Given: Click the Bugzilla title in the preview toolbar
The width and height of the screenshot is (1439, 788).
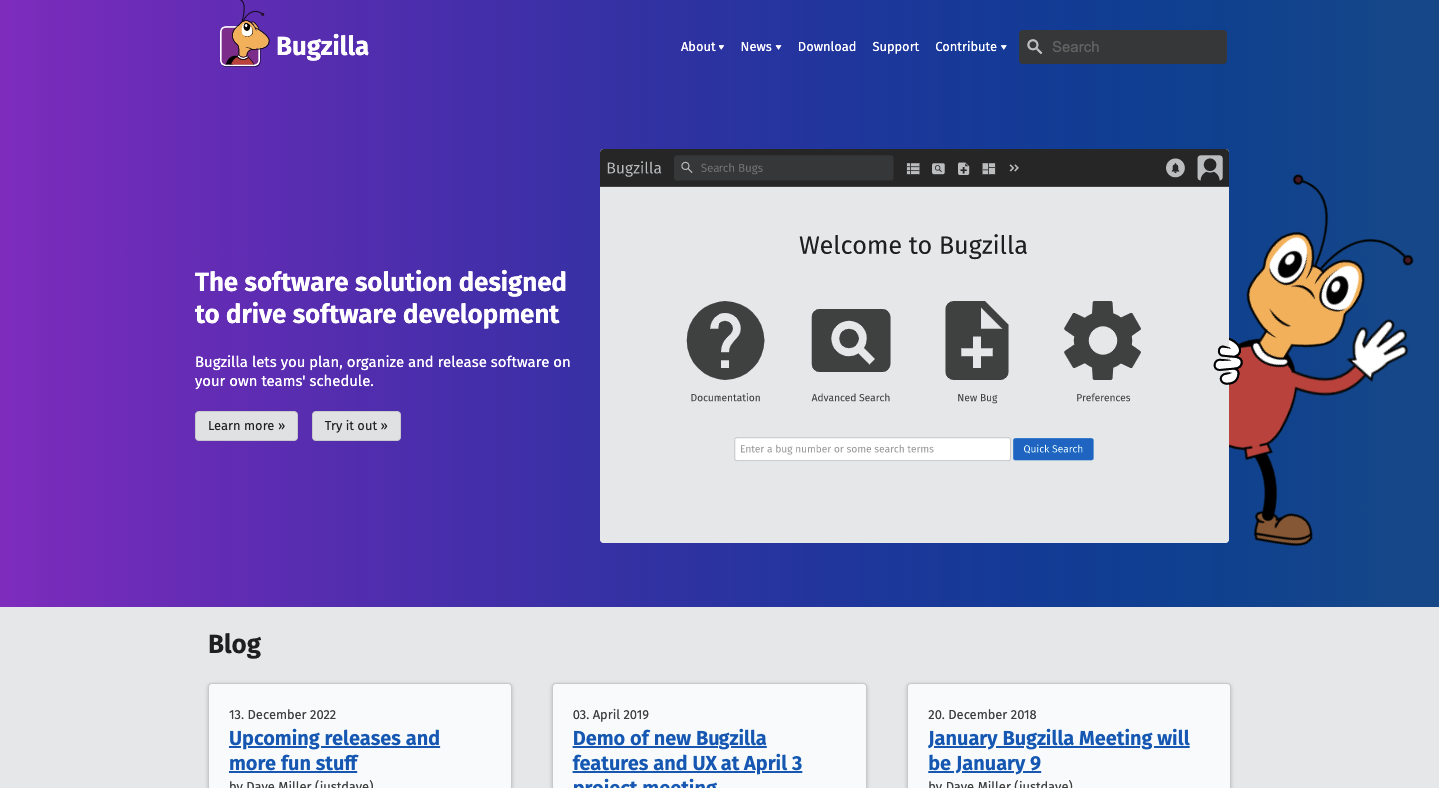Looking at the screenshot, I should [634, 168].
